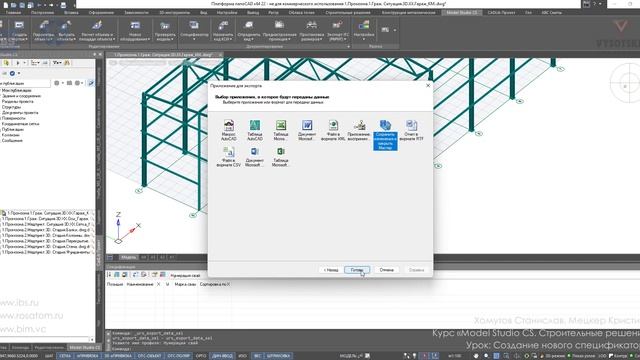Toggle ОТС-ОБЪЕКТ tracking in status bar

tap(149, 356)
